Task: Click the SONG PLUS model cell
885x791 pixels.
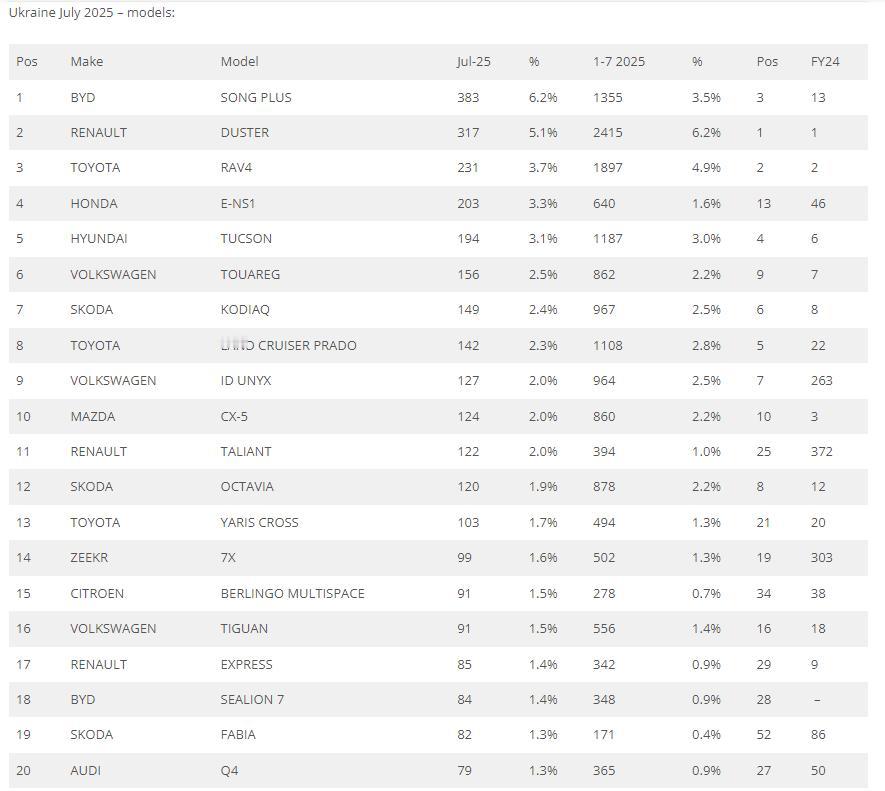Action: coord(256,97)
